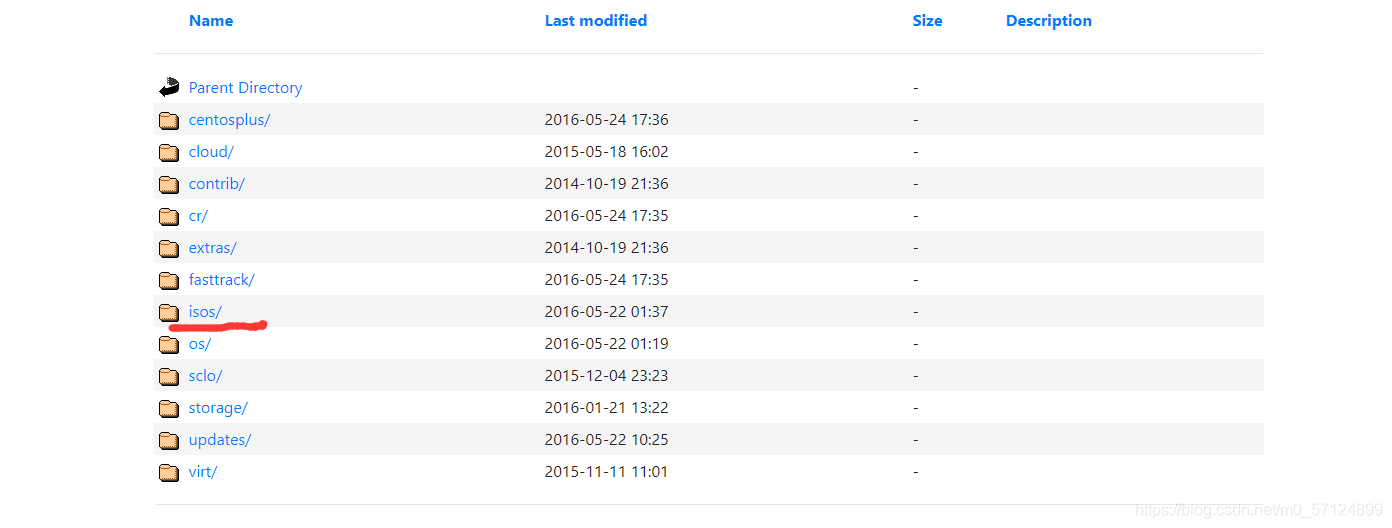This screenshot has height=528, width=1392.
Task: Sort listing by Size column header
Action: [927, 20]
